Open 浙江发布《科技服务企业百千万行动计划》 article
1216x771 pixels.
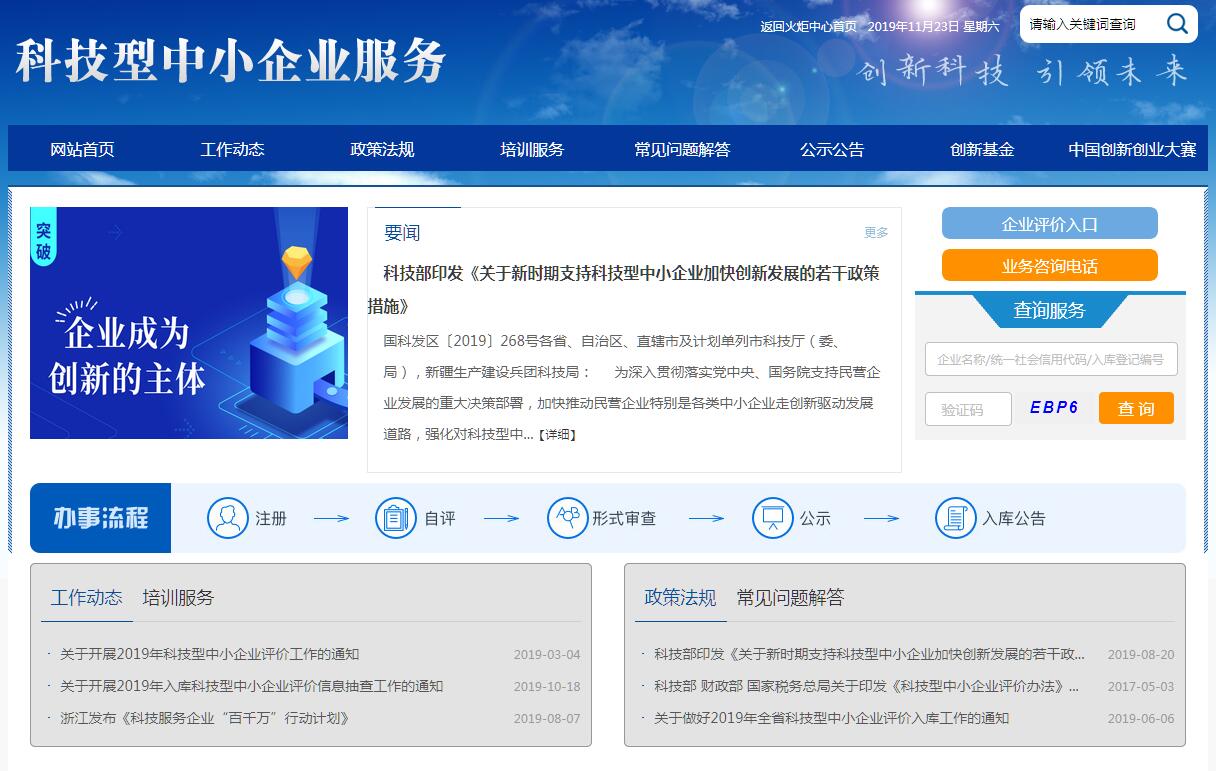tap(204, 718)
